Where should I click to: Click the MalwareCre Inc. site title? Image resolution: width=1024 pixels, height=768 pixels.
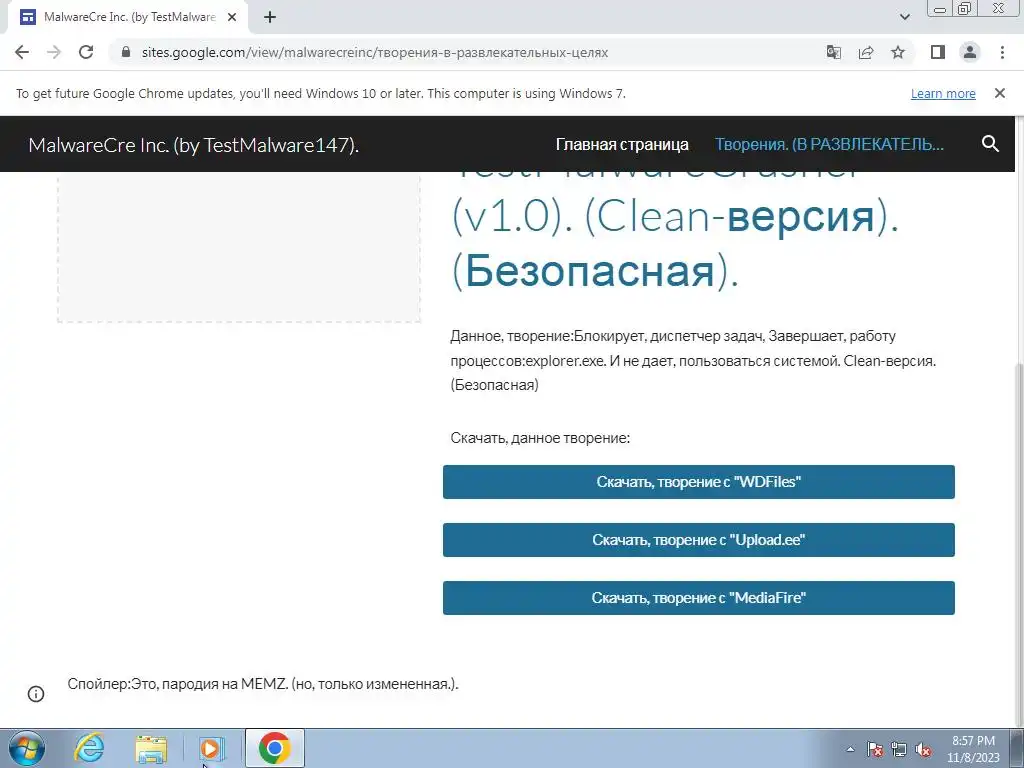coord(193,144)
